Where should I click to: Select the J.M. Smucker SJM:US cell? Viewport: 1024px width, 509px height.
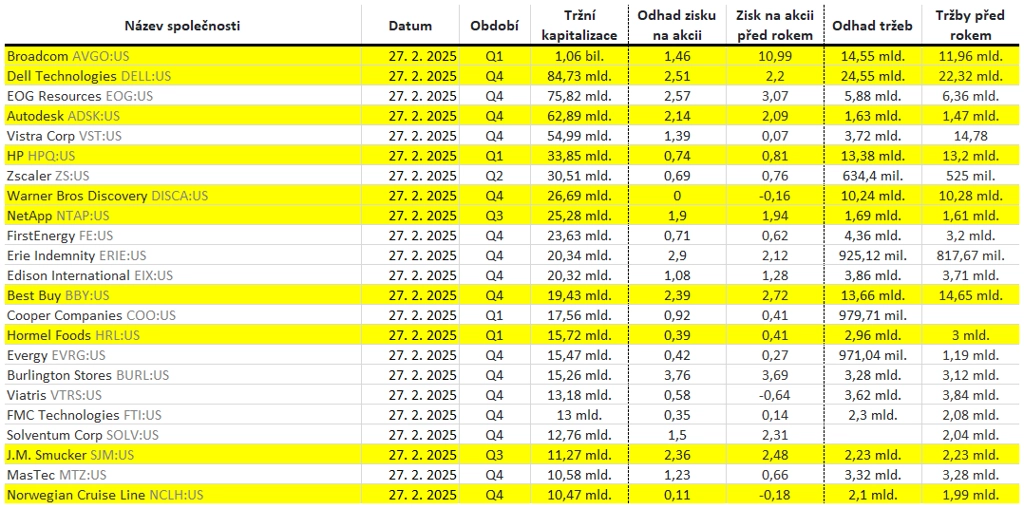[182, 455]
